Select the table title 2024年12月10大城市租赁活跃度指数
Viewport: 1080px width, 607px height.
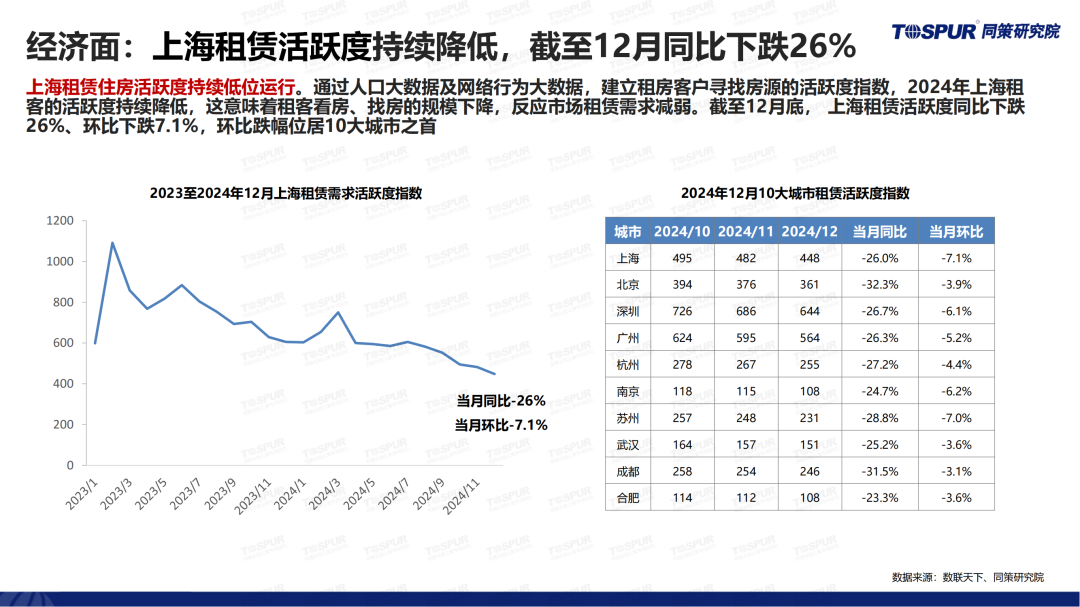point(795,194)
